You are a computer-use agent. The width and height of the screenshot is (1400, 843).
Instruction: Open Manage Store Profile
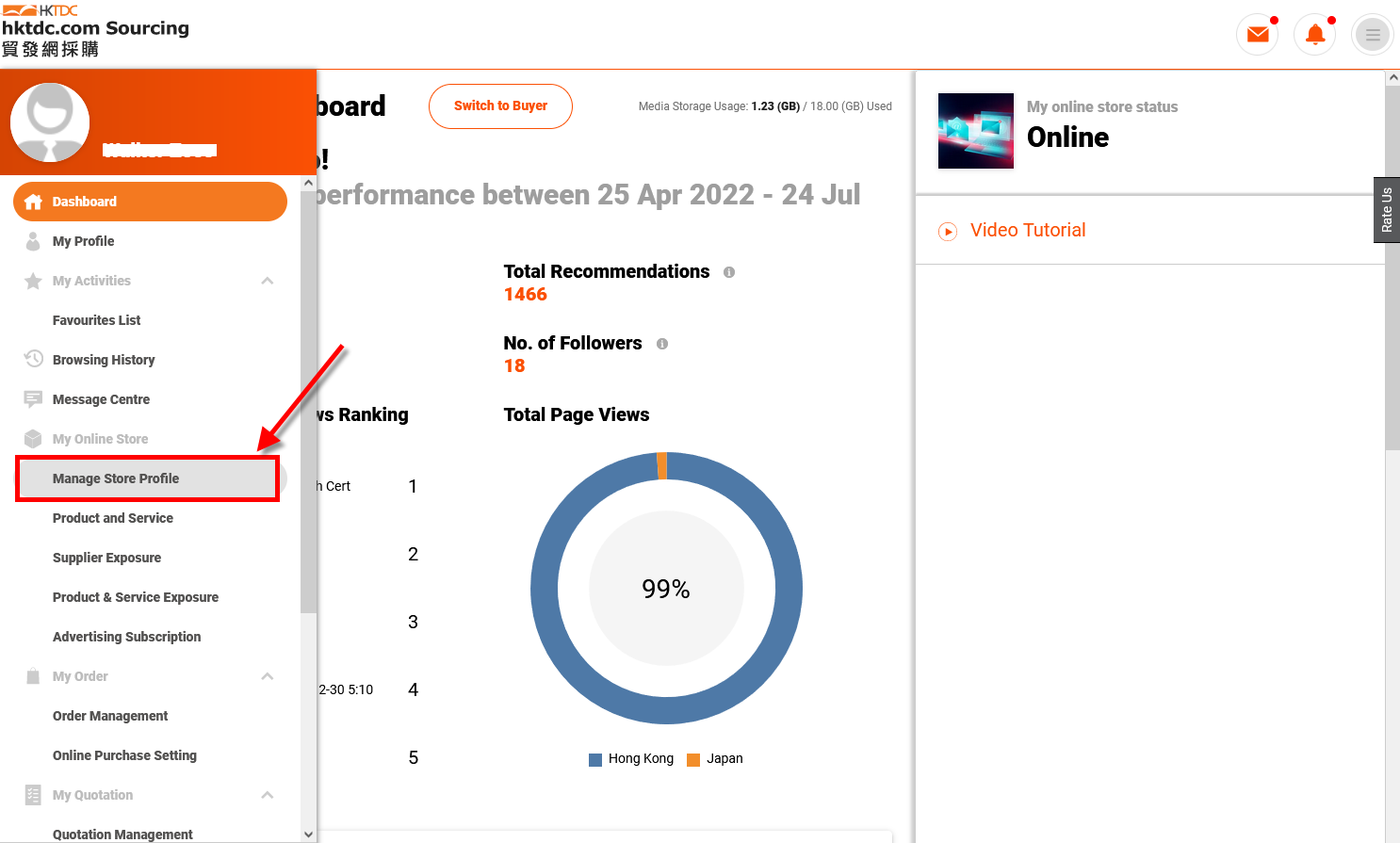pyautogui.click(x=148, y=478)
